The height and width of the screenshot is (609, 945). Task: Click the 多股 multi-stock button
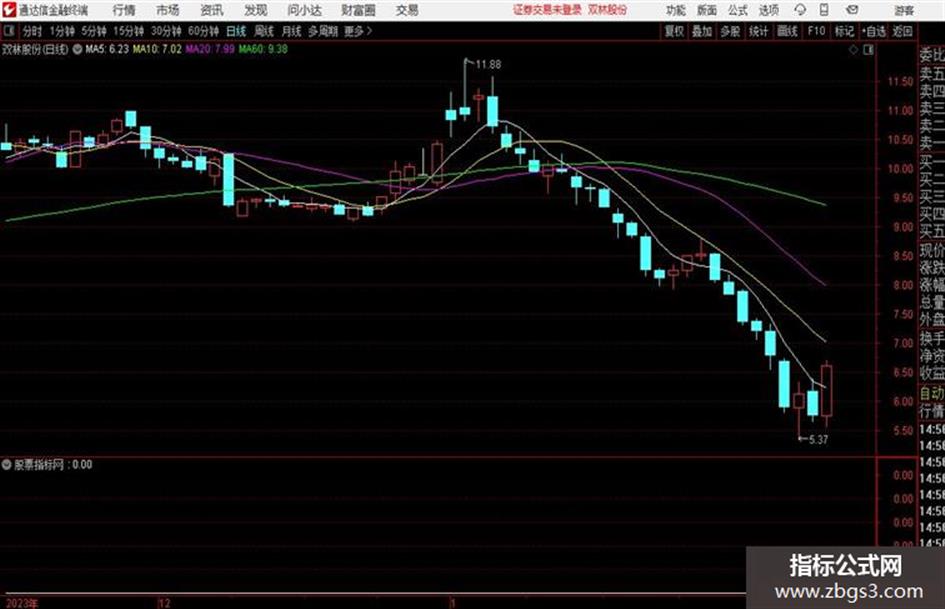(730, 31)
